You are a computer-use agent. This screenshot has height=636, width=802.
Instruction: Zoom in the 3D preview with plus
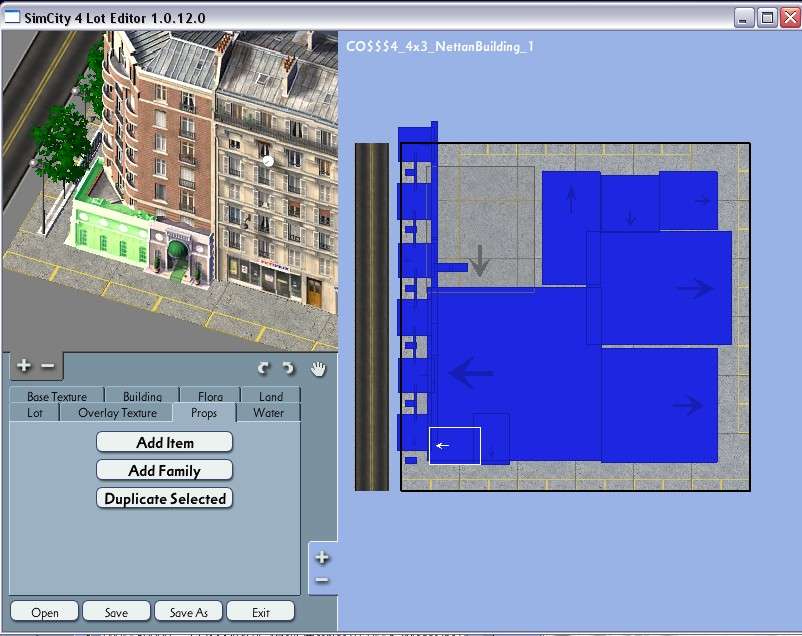pyautogui.click(x=24, y=365)
